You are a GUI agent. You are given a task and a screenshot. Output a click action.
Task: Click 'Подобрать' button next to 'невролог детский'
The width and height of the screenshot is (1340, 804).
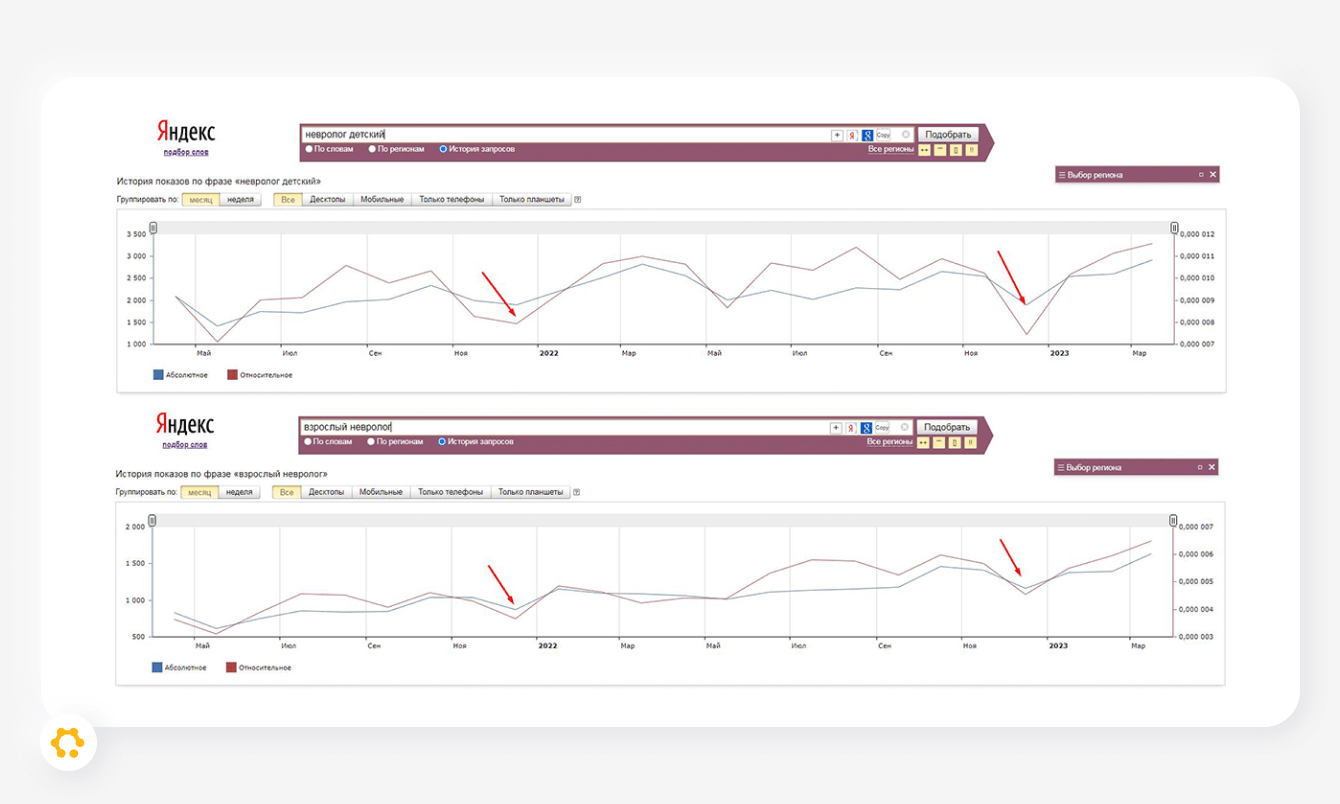pyautogui.click(x=948, y=134)
